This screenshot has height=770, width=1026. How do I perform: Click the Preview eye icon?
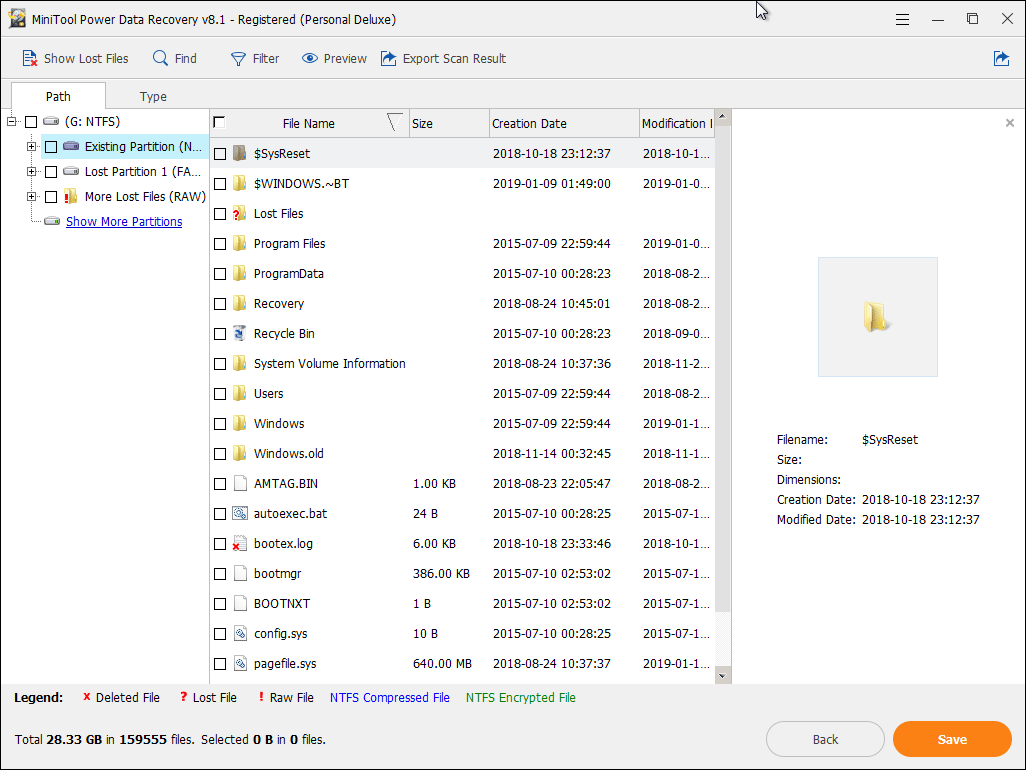point(310,59)
